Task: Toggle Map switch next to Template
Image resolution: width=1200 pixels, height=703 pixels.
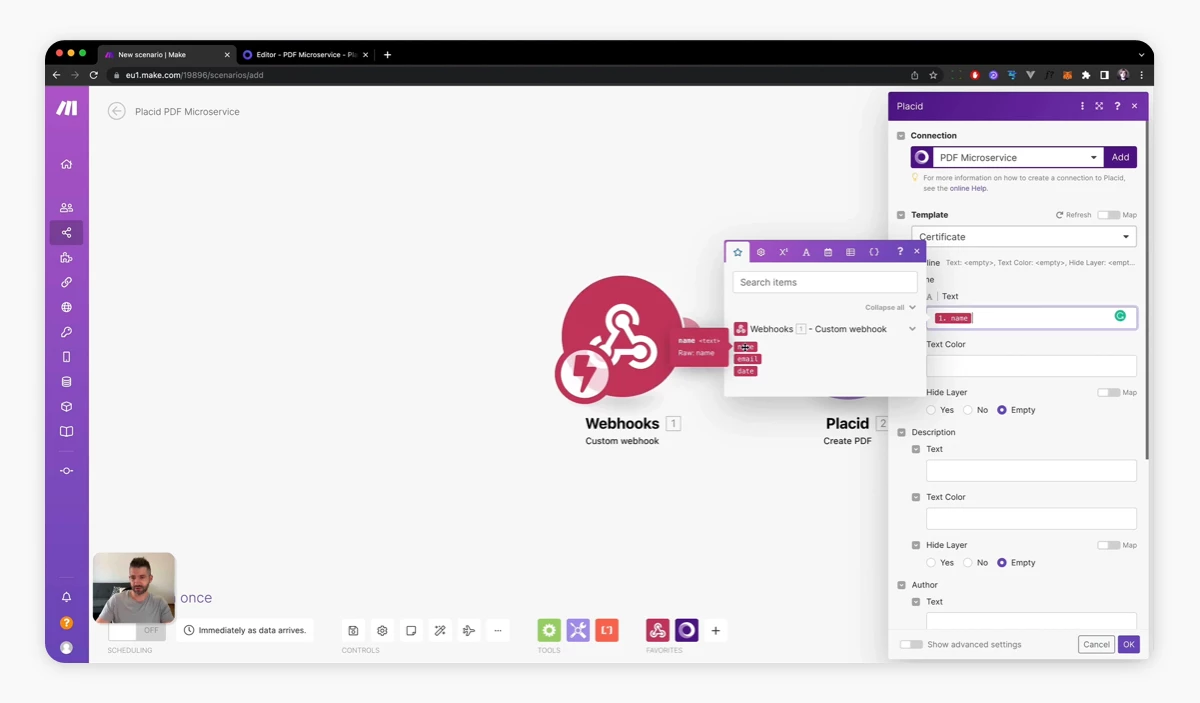Action: point(1108,215)
